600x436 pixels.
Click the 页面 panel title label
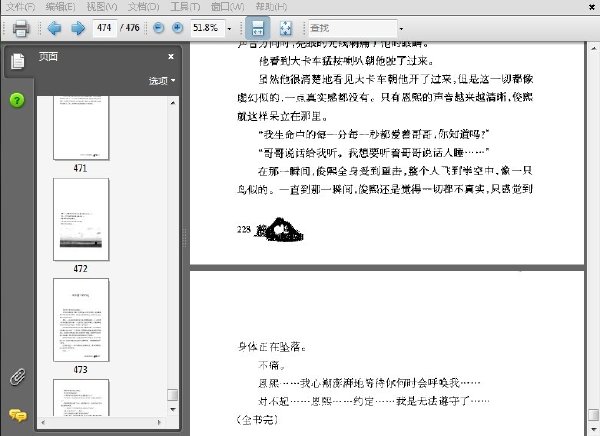[x=48, y=57]
